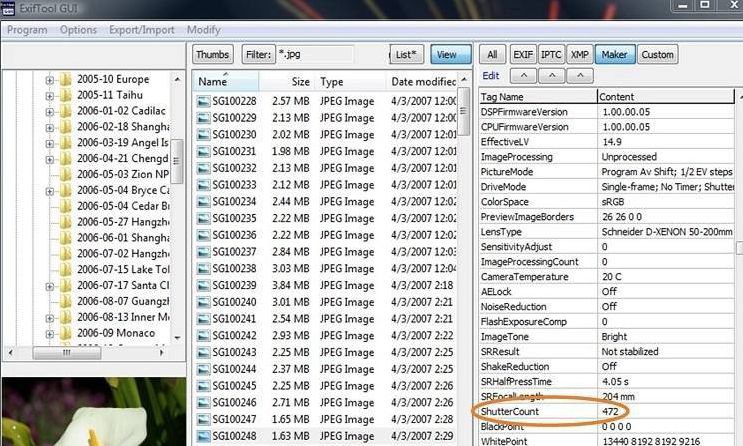Click the calla lily preview image

pyautogui.click(x=94, y=411)
